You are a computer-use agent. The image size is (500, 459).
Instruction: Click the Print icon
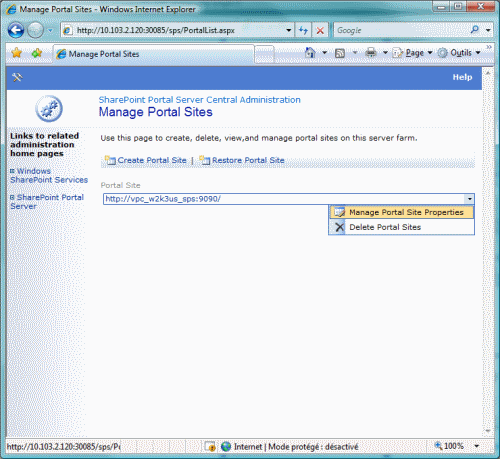pos(371,53)
